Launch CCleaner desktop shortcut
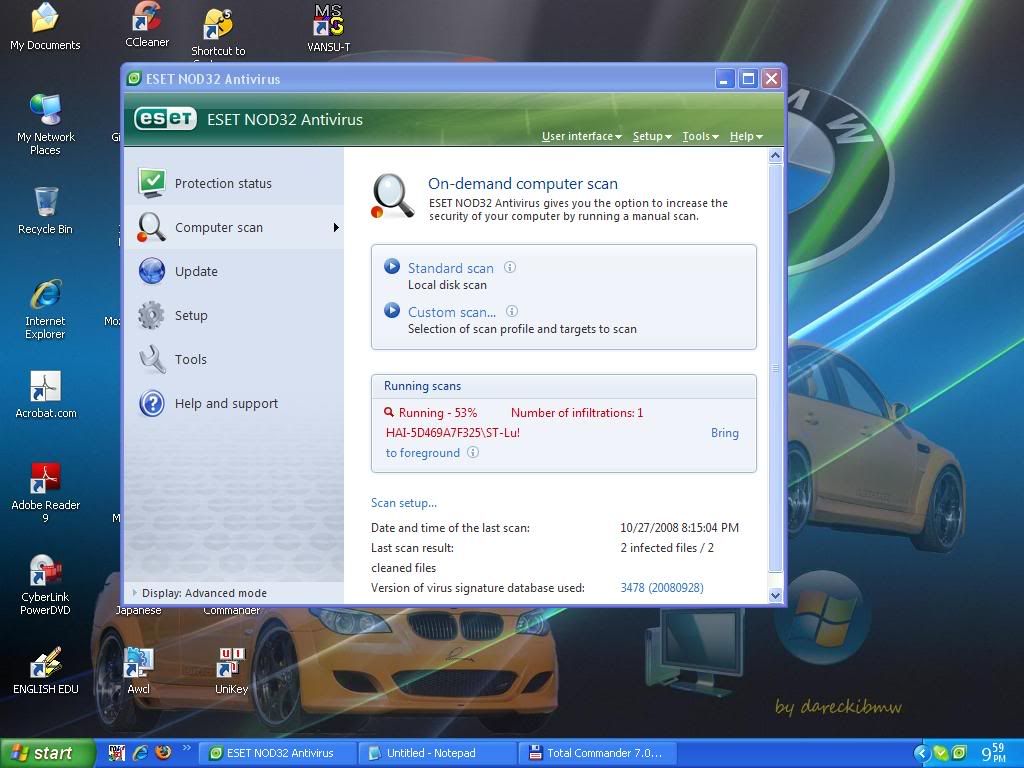Image resolution: width=1024 pixels, height=768 pixels. click(147, 25)
